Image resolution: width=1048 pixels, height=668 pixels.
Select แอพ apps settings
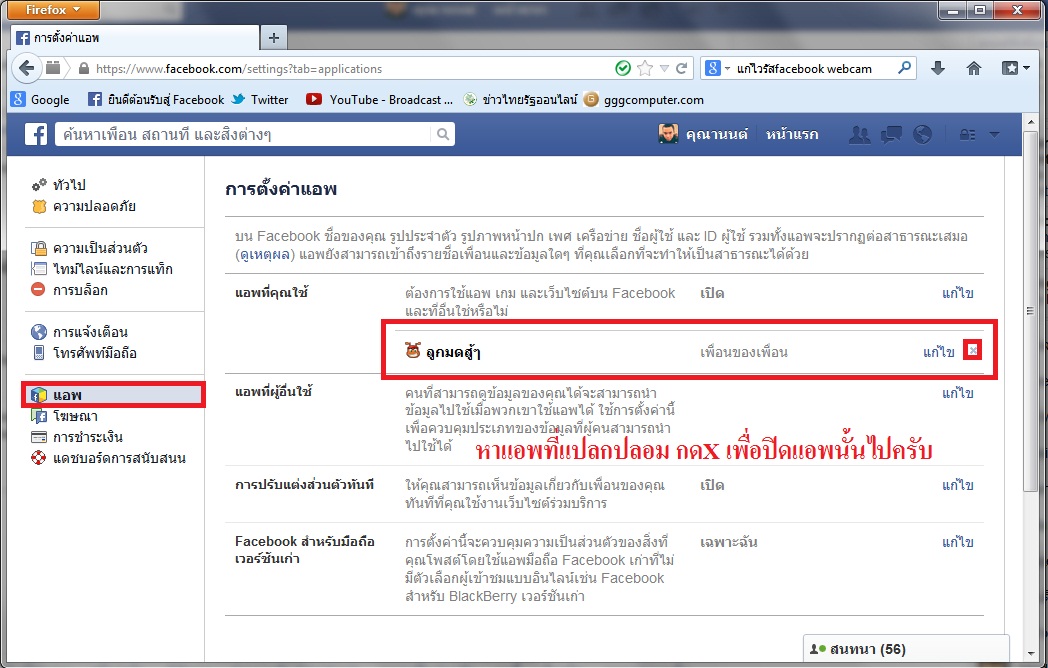[114, 395]
